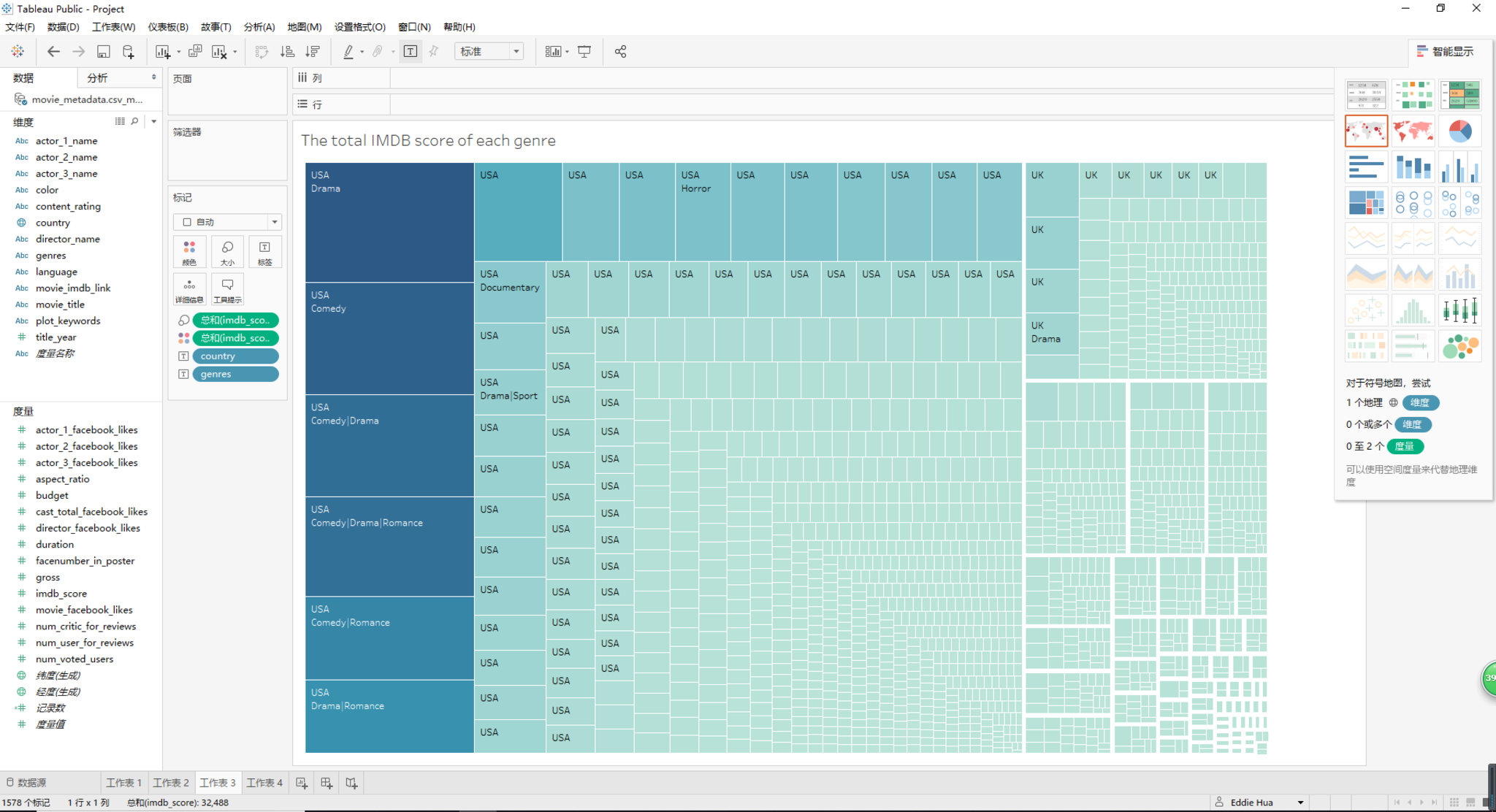Click the share icon
This screenshot has width=1496, height=812.
point(620,51)
